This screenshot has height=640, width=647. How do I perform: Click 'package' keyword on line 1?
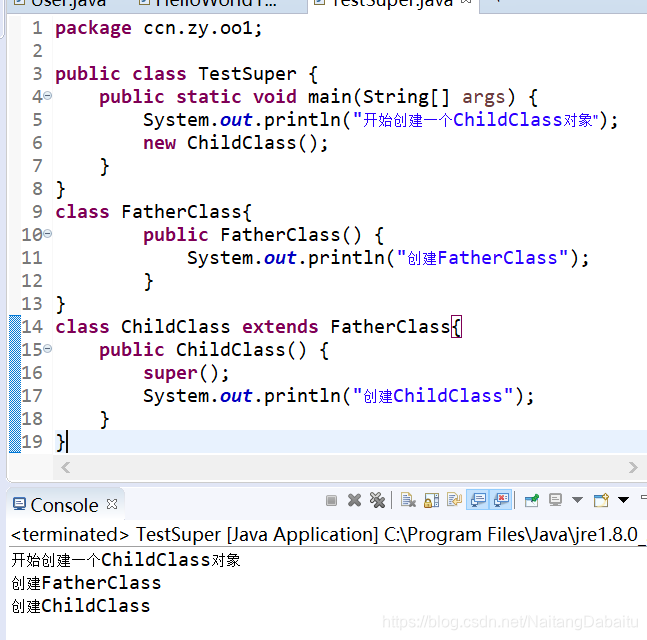point(93,29)
